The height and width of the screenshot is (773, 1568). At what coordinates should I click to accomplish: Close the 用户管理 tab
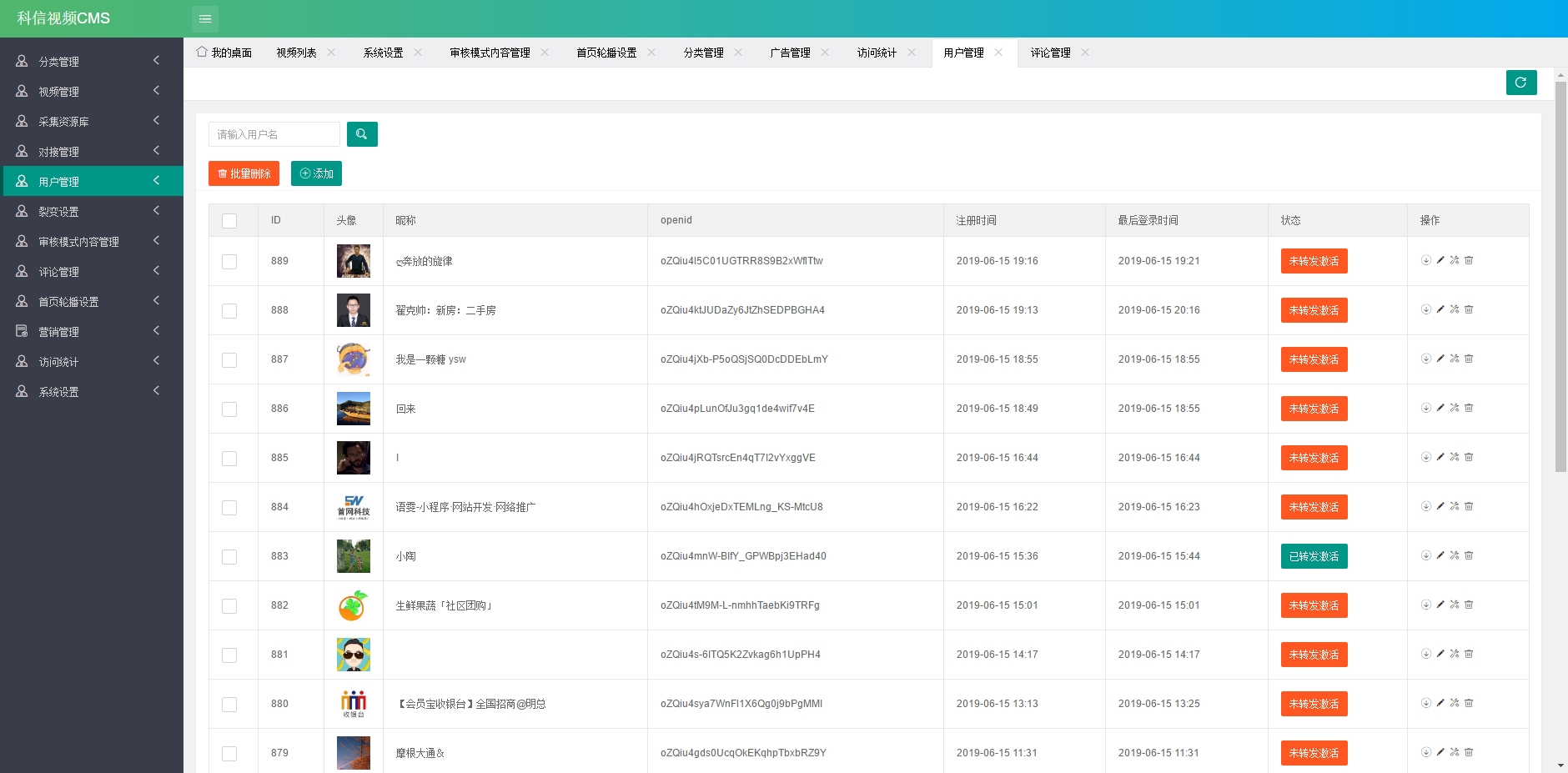(998, 52)
